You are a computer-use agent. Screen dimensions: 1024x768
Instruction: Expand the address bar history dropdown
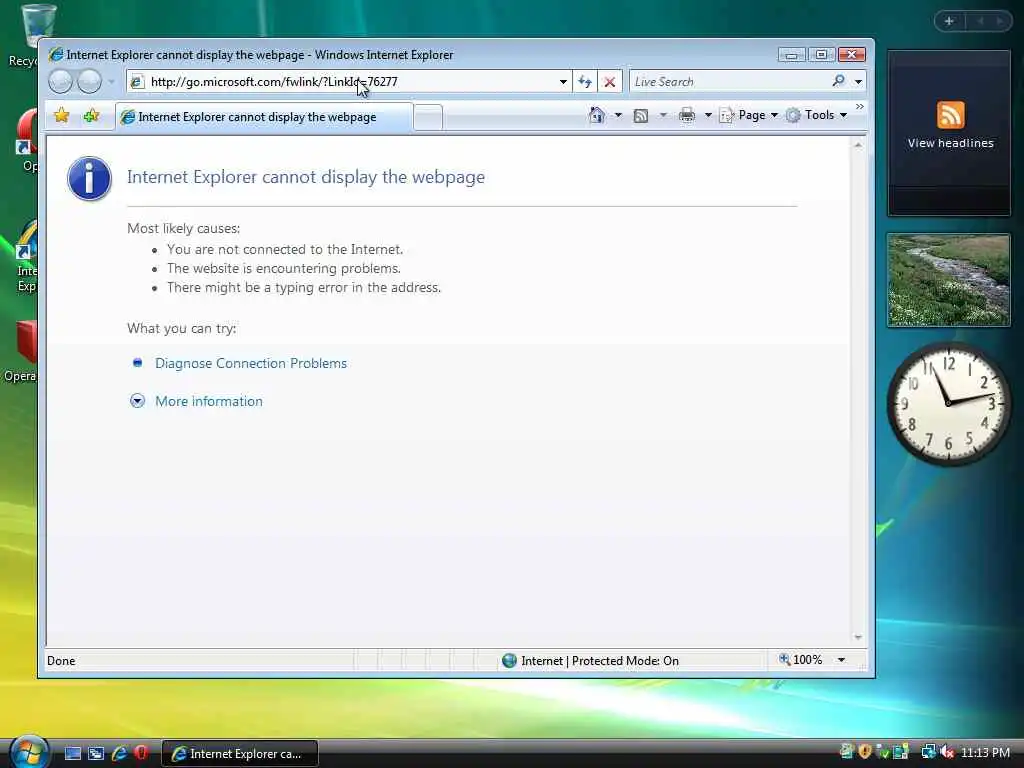pos(563,82)
